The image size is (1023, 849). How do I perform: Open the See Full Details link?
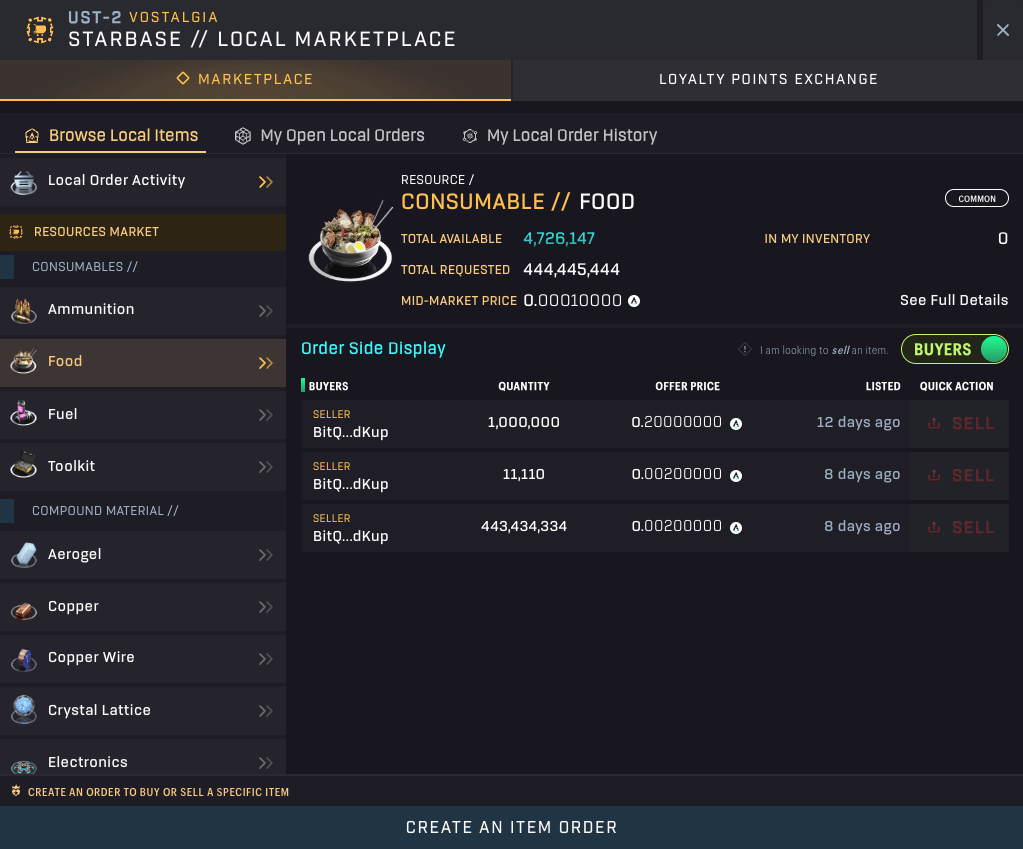point(954,300)
